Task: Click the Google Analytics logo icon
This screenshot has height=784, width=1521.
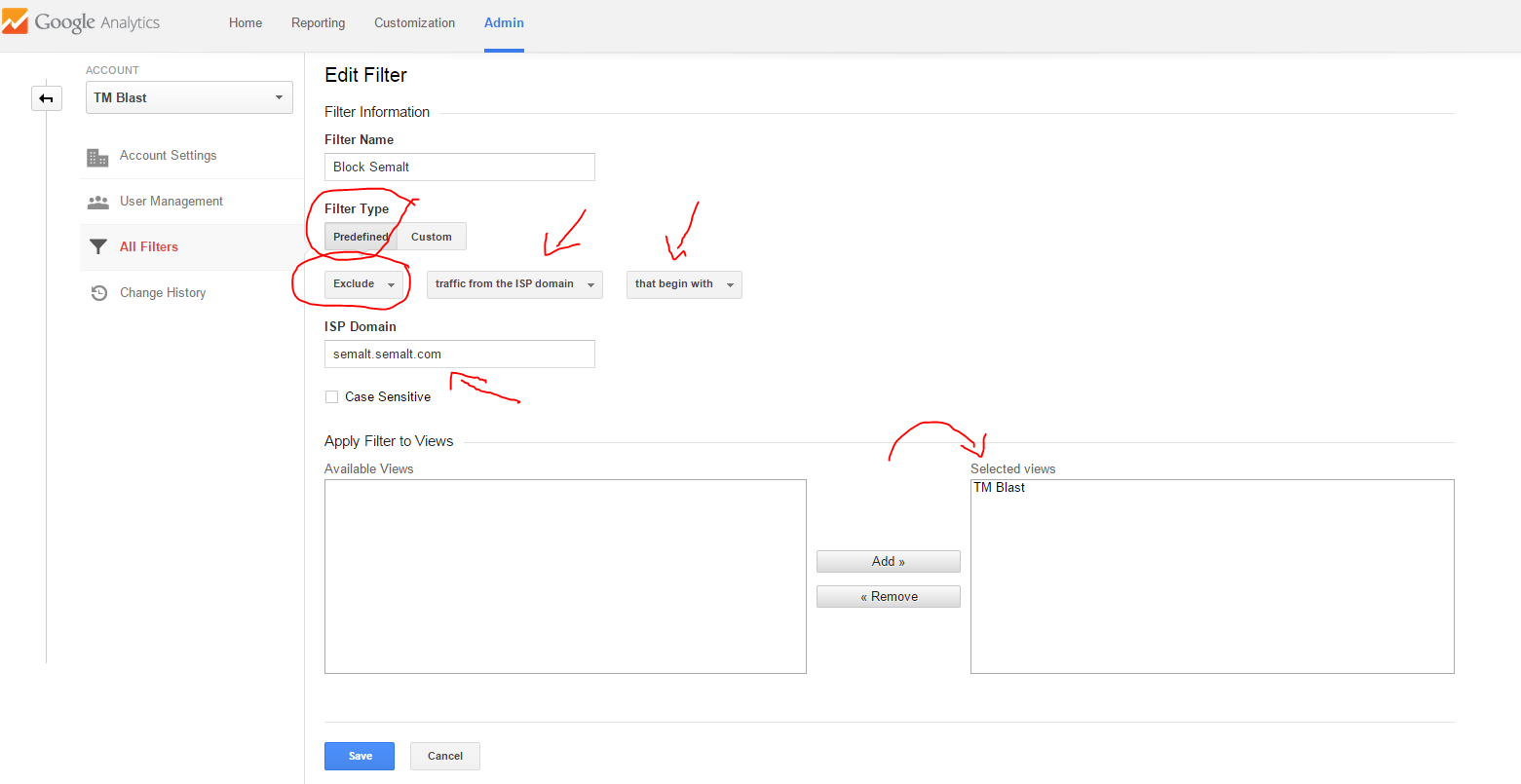Action: (x=14, y=19)
